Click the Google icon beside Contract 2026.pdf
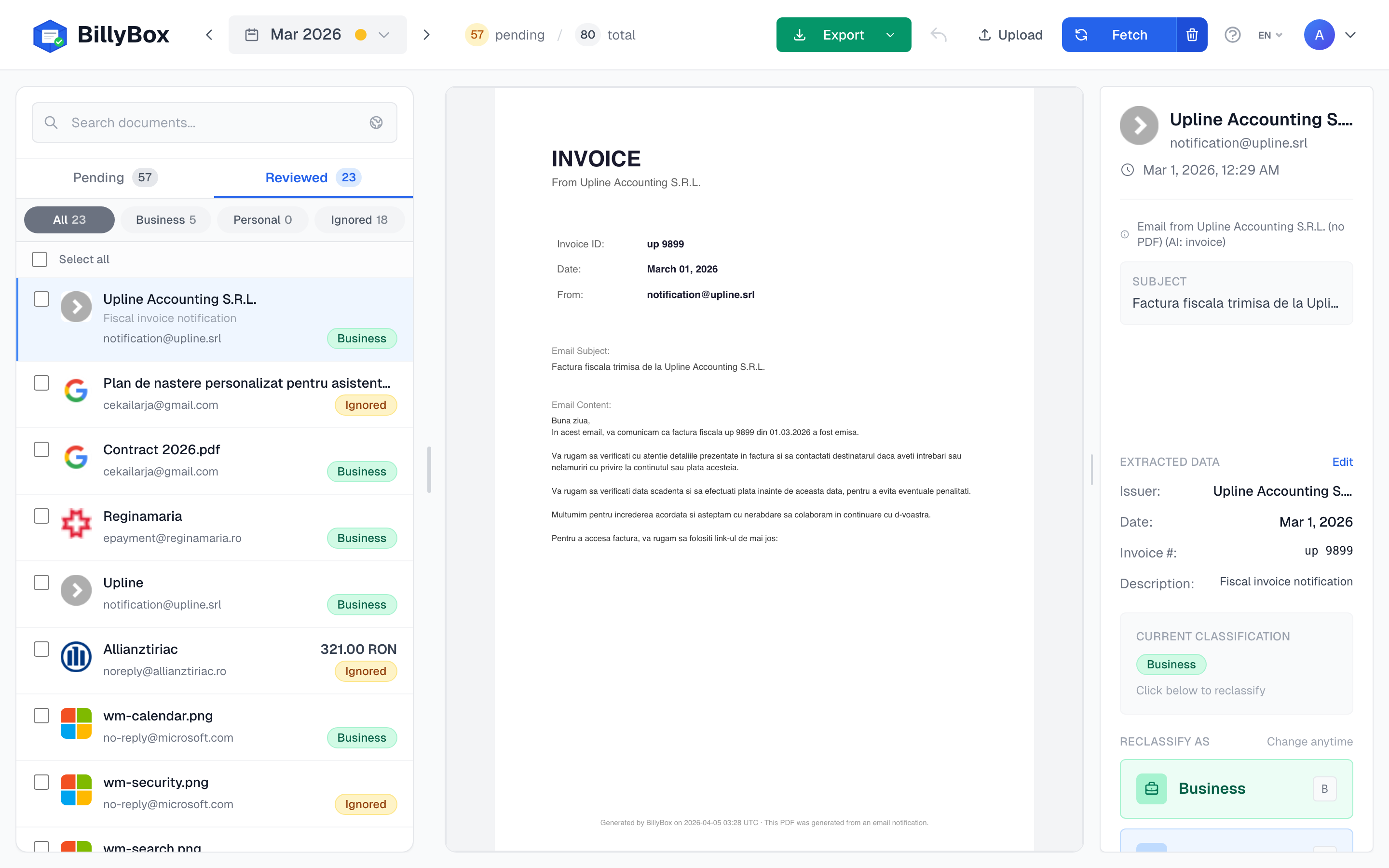 click(x=76, y=457)
